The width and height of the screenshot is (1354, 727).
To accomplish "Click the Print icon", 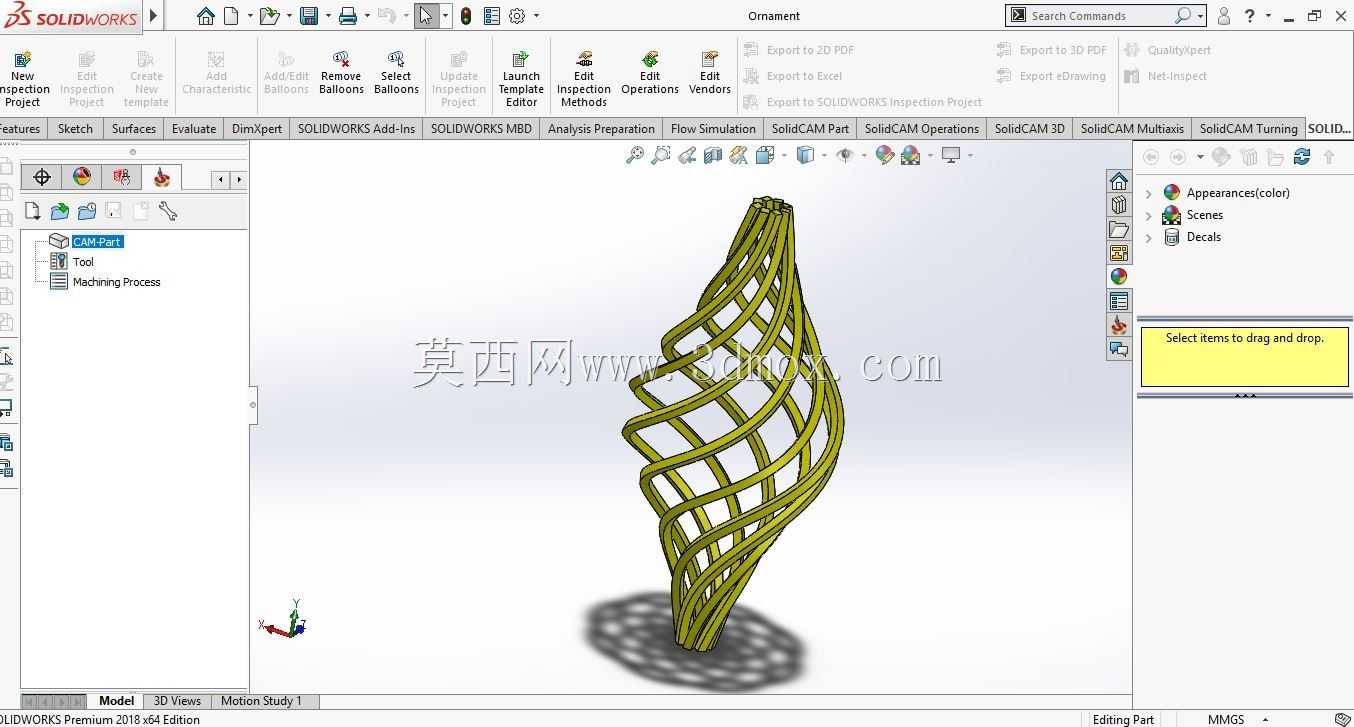I will pos(348,16).
